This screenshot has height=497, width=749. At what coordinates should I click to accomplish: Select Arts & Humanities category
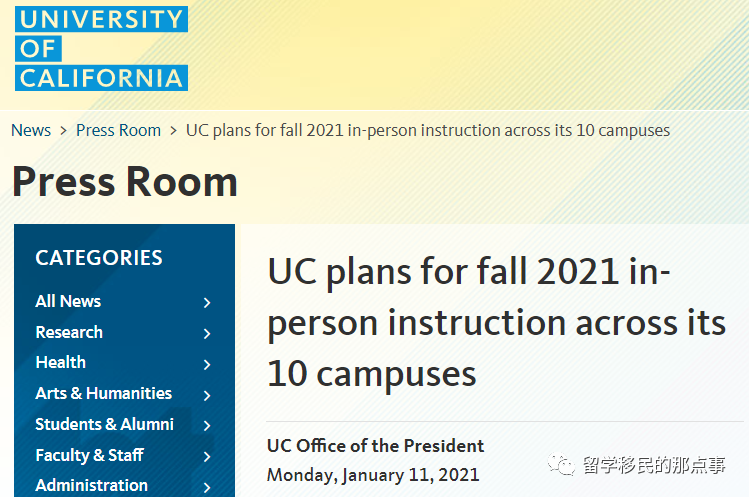[x=103, y=393]
